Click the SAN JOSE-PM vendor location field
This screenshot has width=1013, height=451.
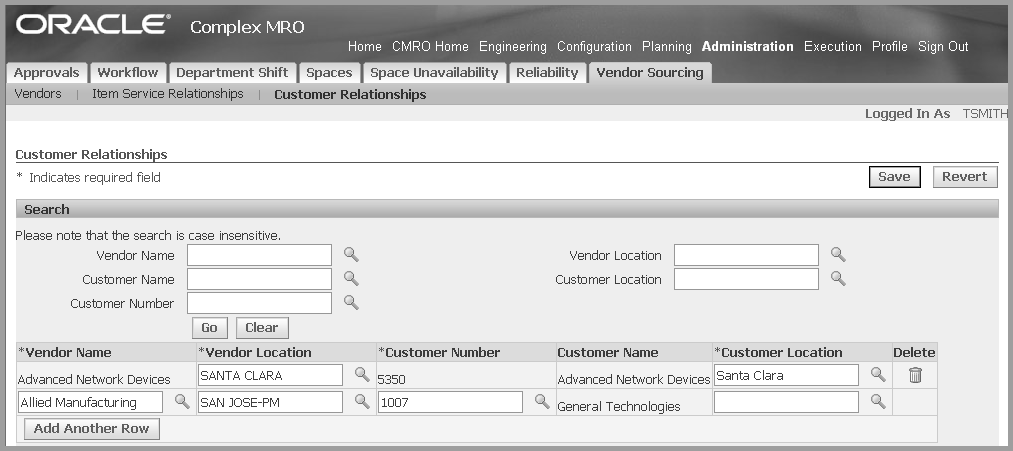tap(270, 402)
